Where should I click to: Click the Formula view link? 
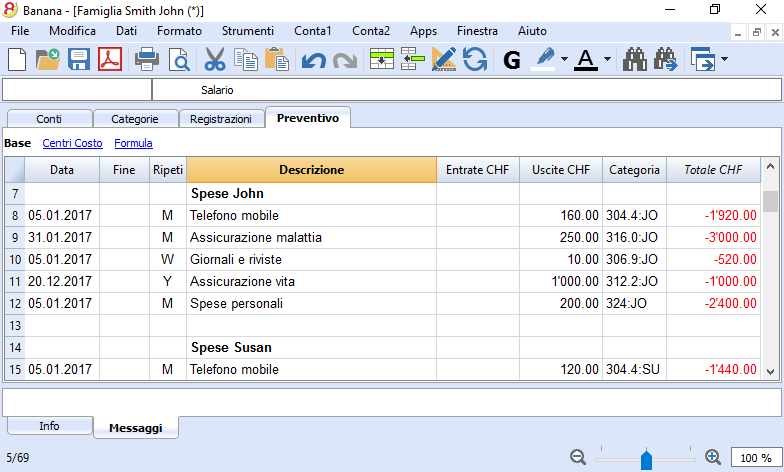pyautogui.click(x=133, y=143)
